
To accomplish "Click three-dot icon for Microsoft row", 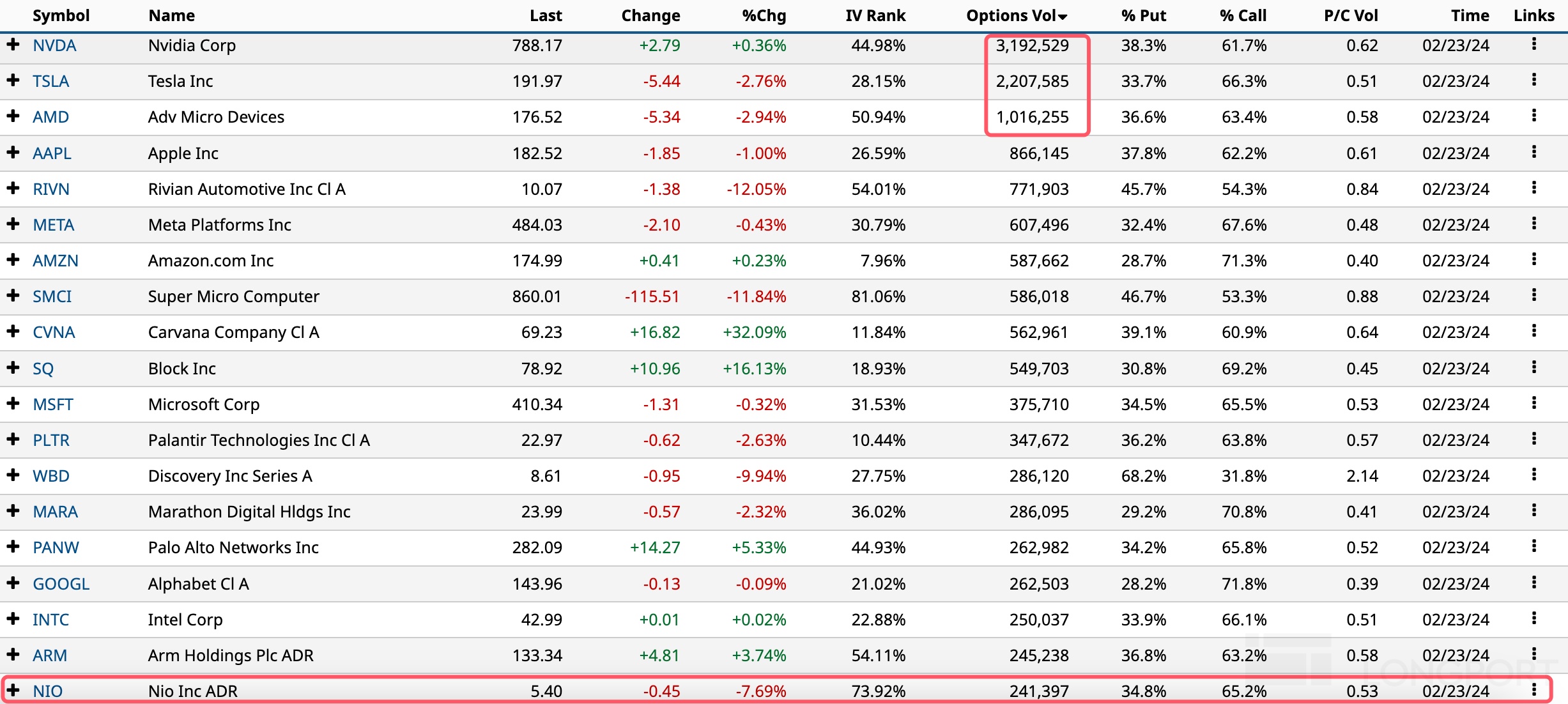I will [1533, 403].
